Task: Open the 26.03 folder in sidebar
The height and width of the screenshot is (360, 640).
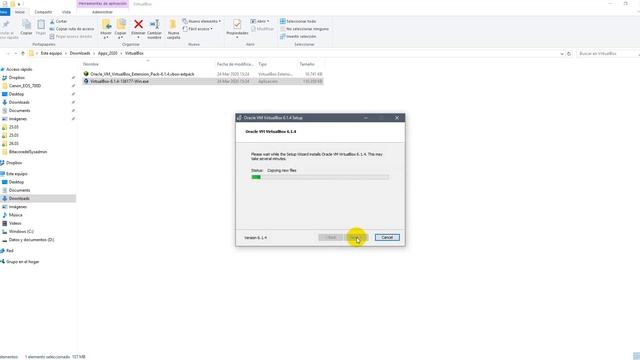Action: click(14, 143)
